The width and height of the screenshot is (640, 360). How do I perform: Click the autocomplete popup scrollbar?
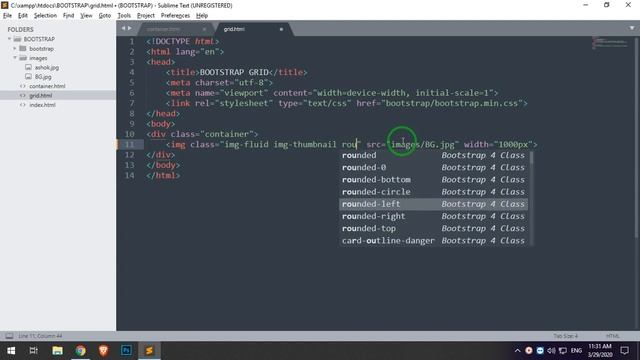pyautogui.click(x=531, y=158)
